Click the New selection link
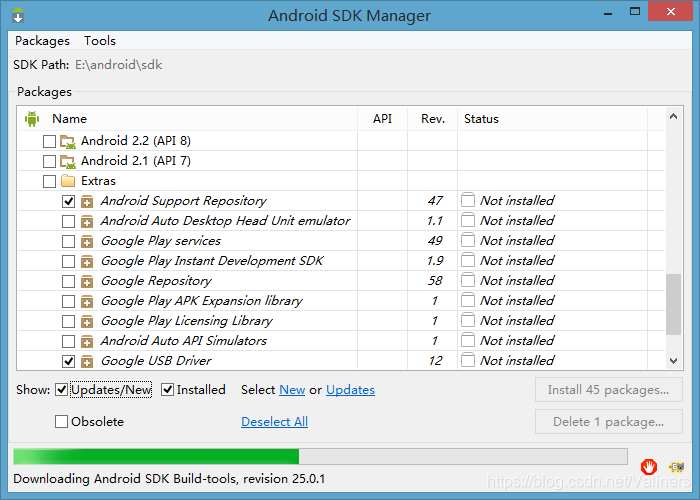 292,390
